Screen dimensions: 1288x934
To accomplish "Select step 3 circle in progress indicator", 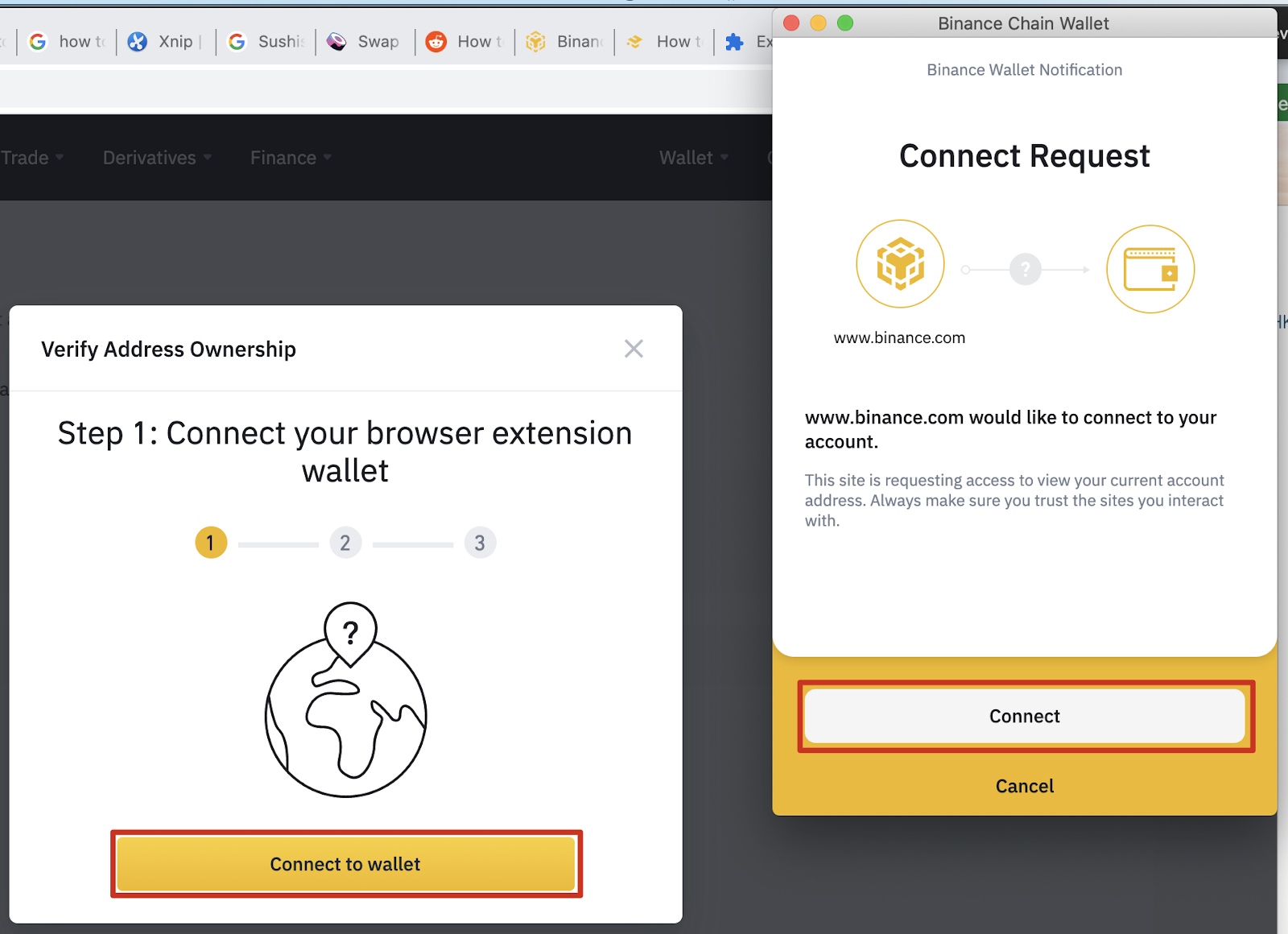I will (x=480, y=543).
